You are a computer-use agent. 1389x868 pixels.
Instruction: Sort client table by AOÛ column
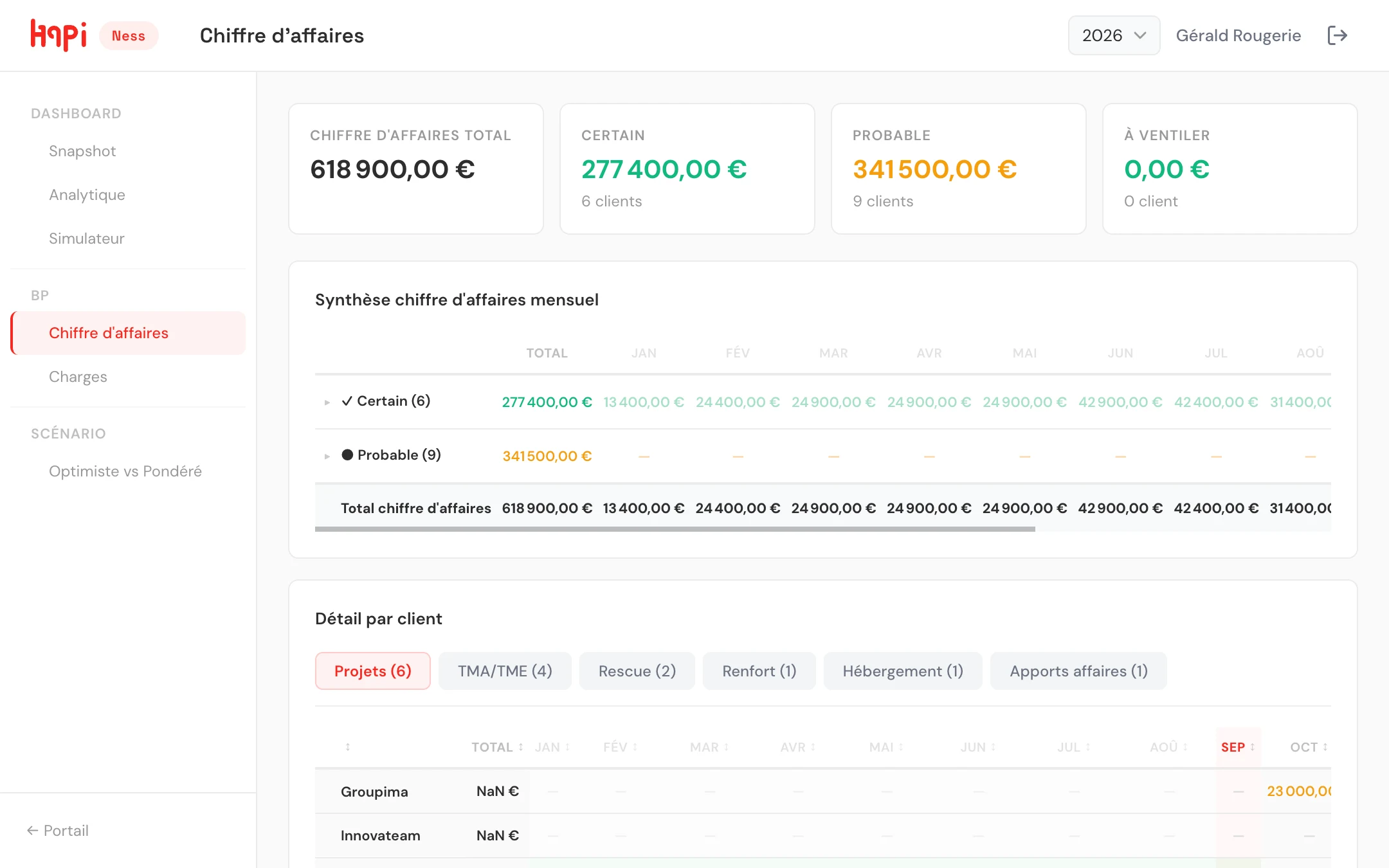tap(1169, 747)
